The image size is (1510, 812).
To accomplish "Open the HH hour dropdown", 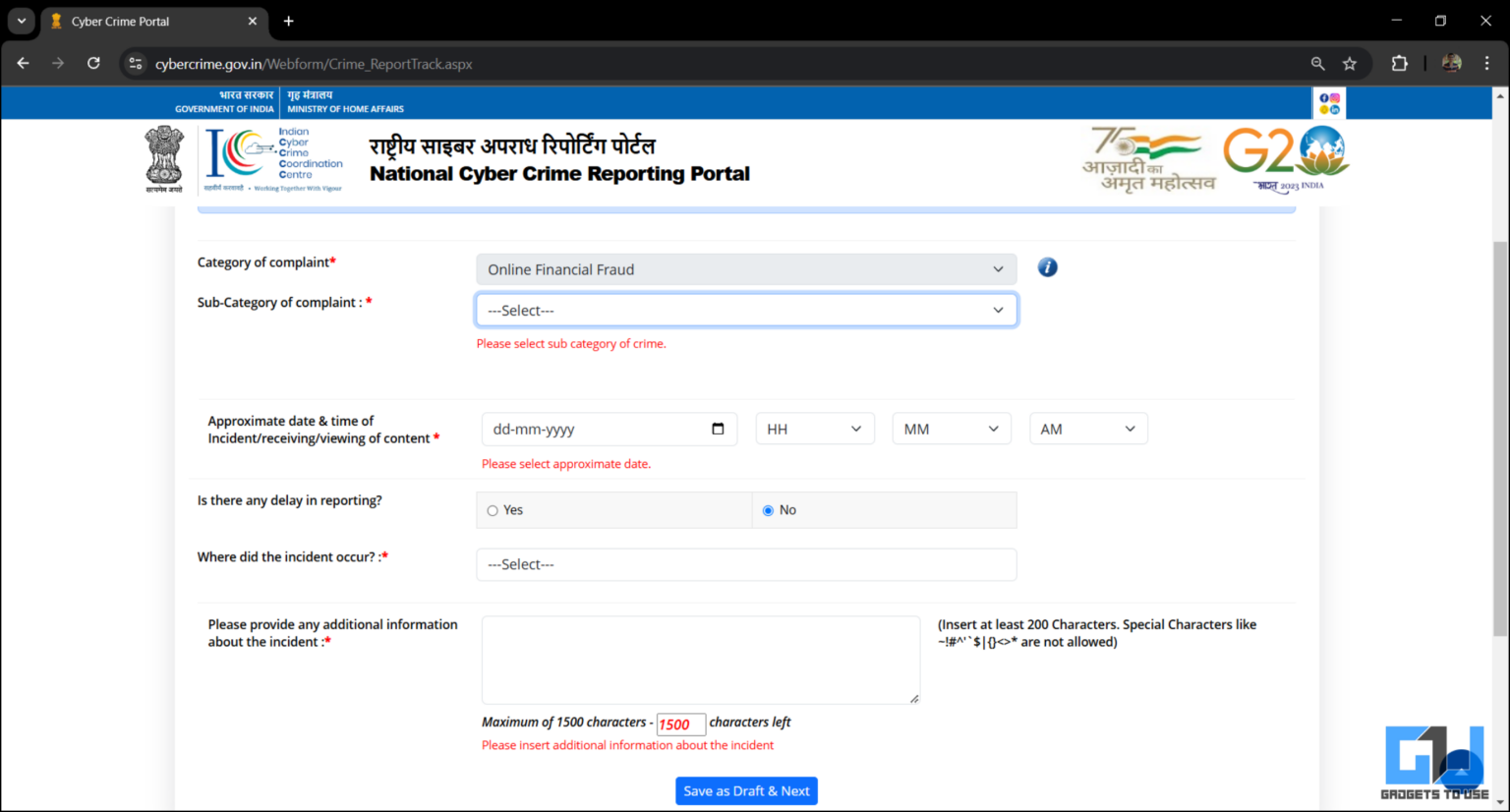I will 814,428.
